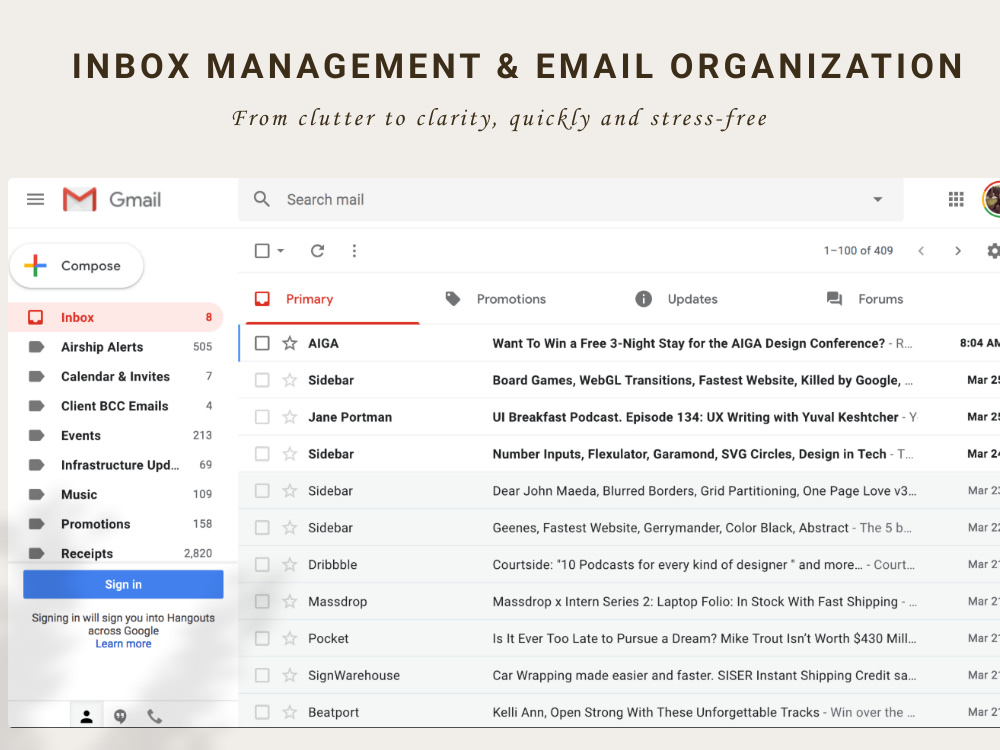Image resolution: width=1000 pixels, height=750 pixels.
Task: Focus the Search mail field
Action: [571, 200]
